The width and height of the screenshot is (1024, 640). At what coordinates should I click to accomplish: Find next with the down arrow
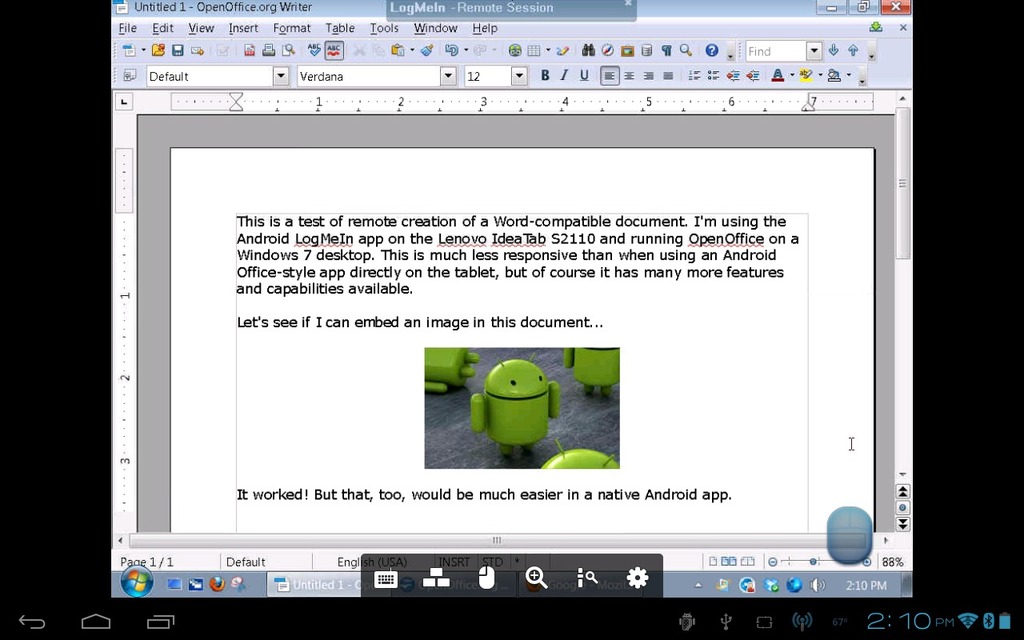pos(833,50)
